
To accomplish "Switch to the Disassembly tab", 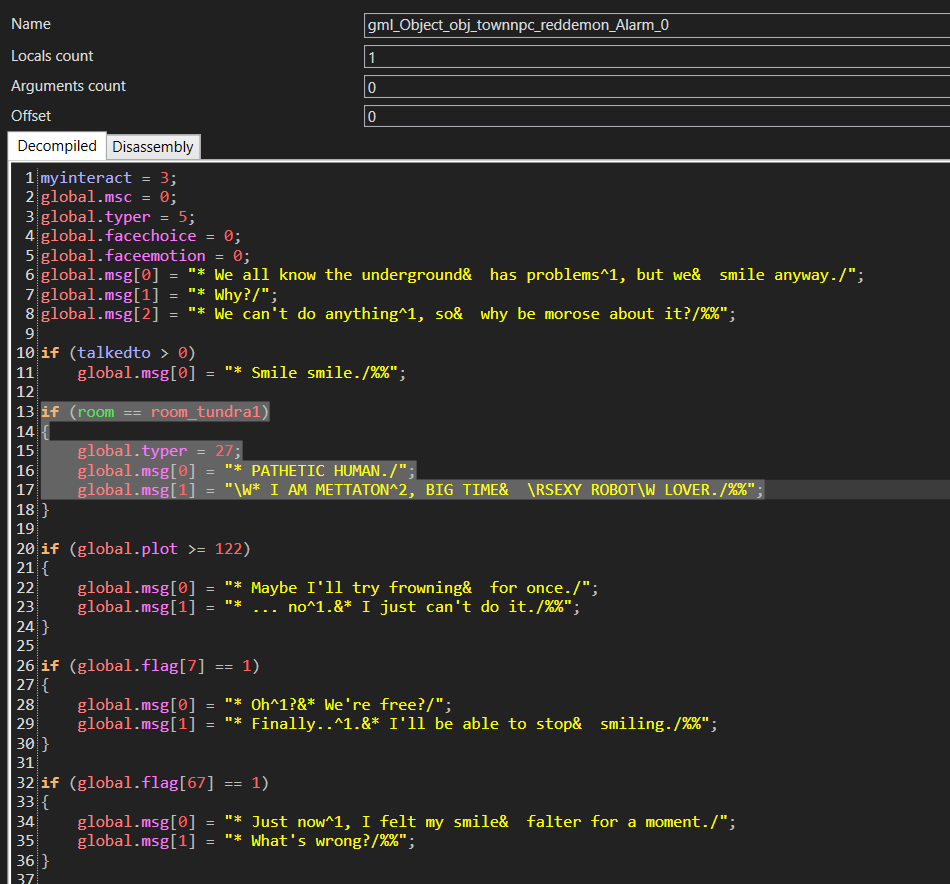I will pyautogui.click(x=153, y=147).
